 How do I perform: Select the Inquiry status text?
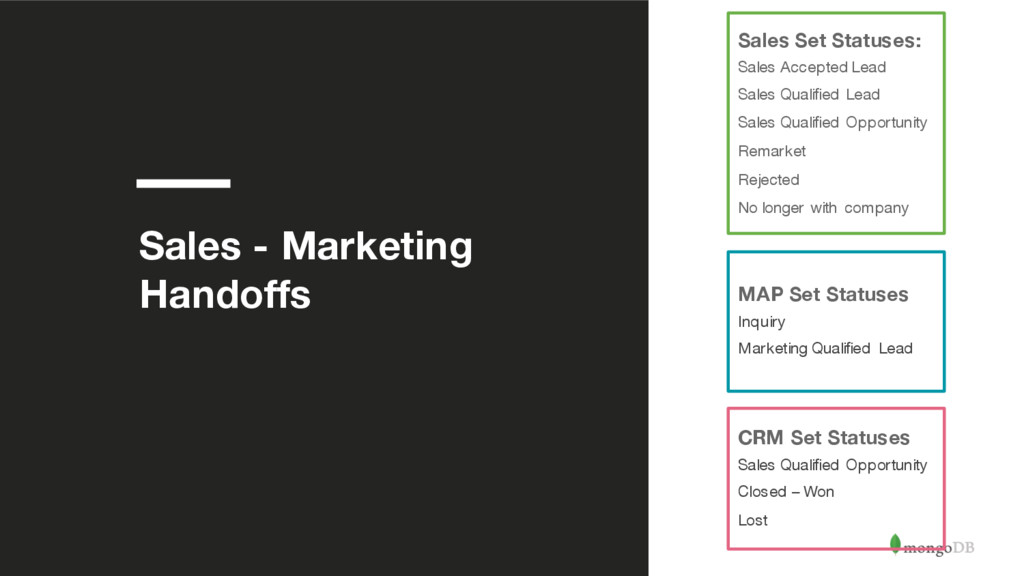pyautogui.click(x=761, y=322)
